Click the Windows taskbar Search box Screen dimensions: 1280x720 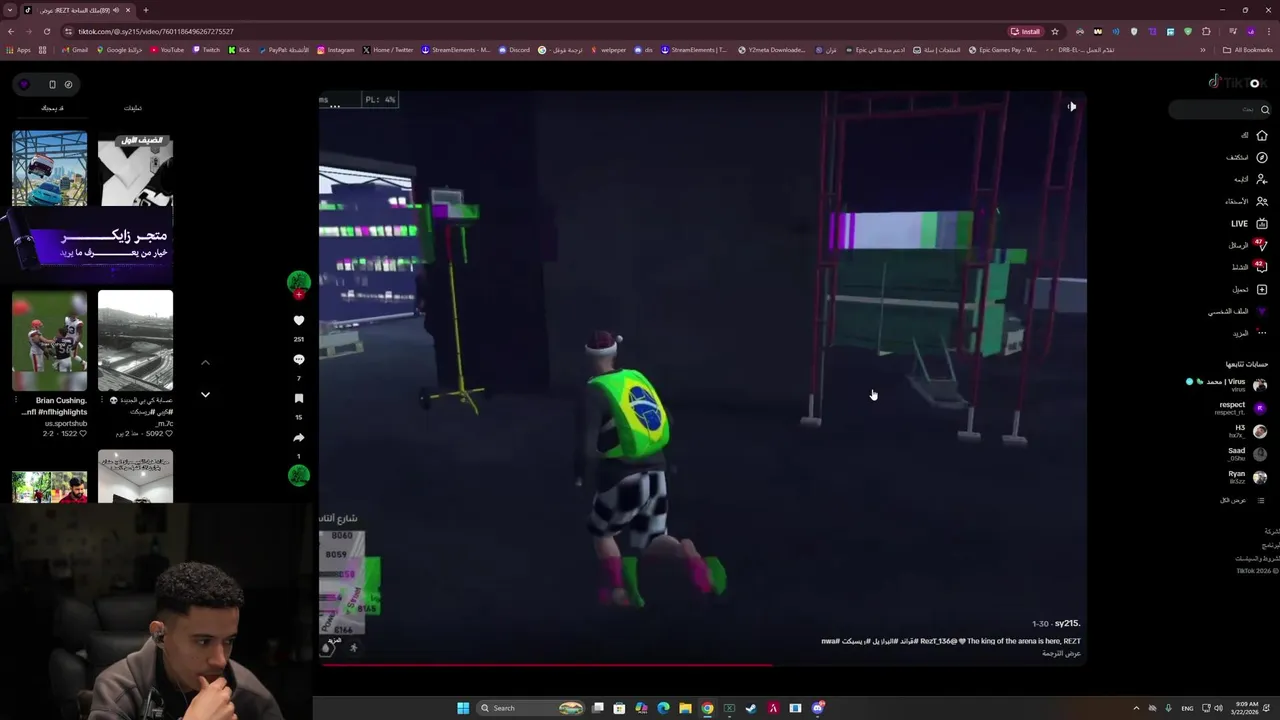click(x=530, y=708)
